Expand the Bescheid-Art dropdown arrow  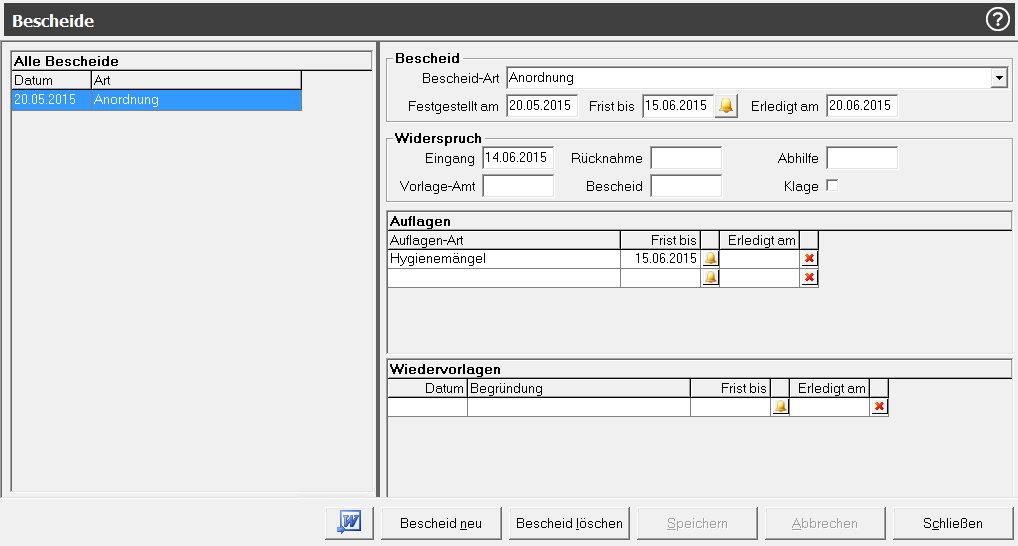(998, 78)
